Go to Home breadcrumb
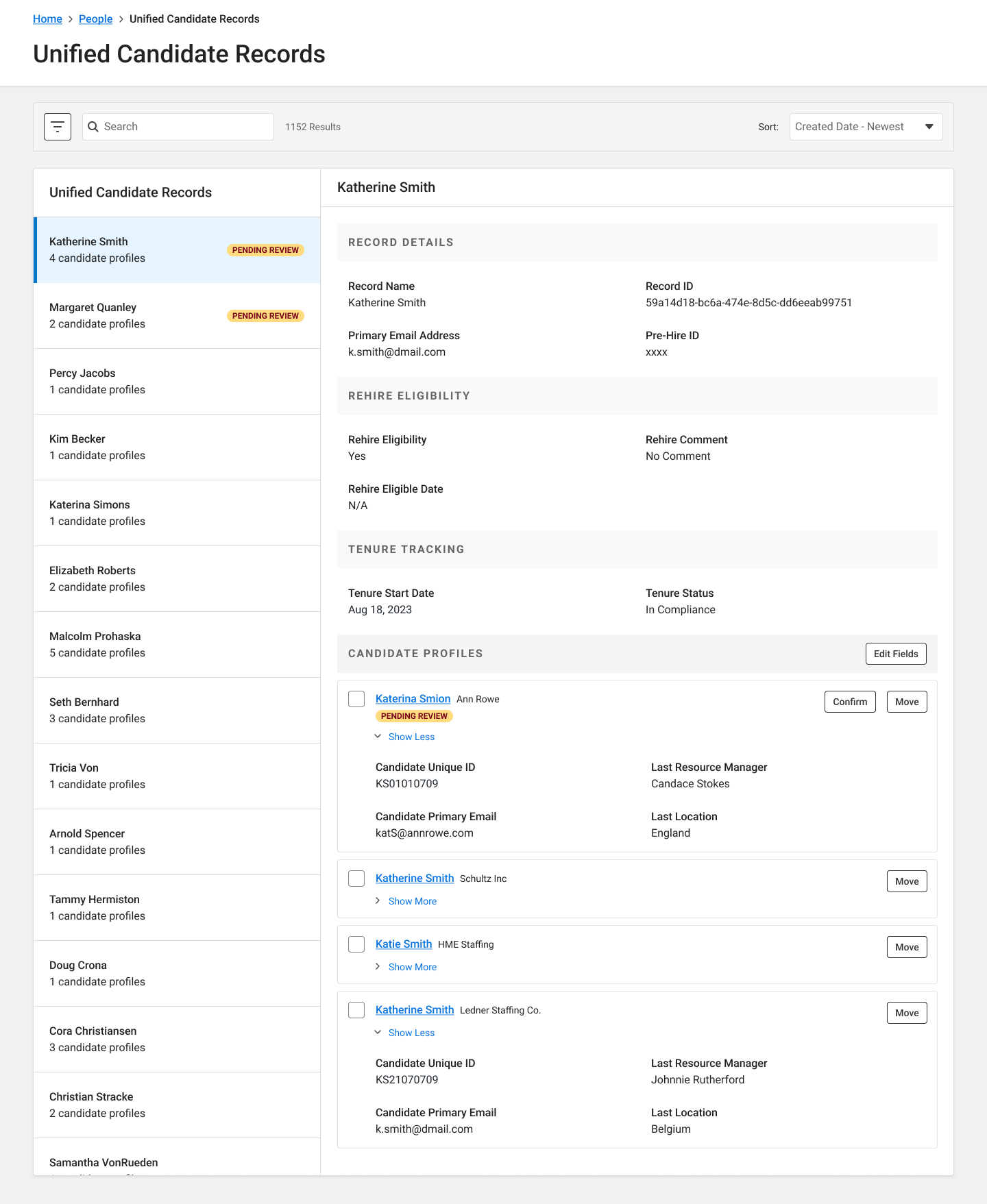Screen dimensions: 987x1204 click(x=47, y=19)
